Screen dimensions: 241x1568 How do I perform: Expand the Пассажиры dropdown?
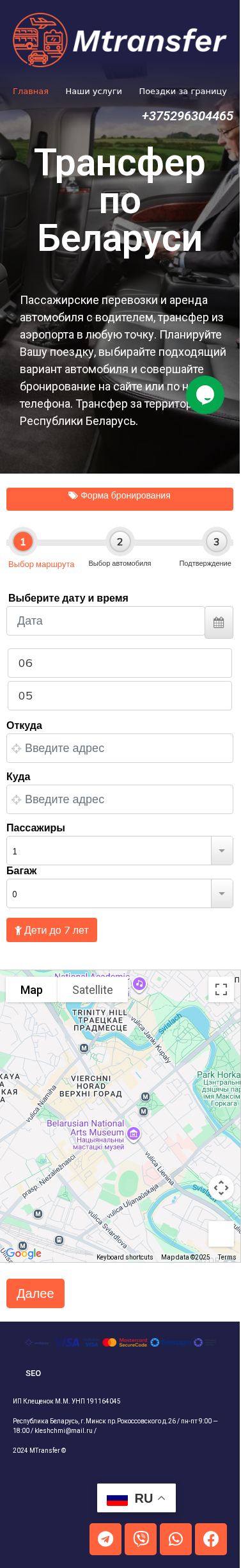(222, 851)
